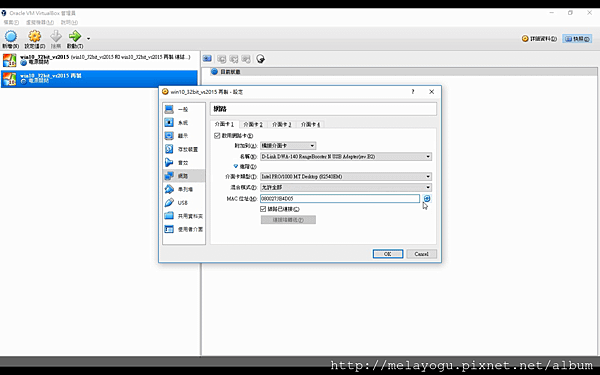Select Display (顯示) icon in settings sidebar
This screenshot has width=600, height=375.
169,136
